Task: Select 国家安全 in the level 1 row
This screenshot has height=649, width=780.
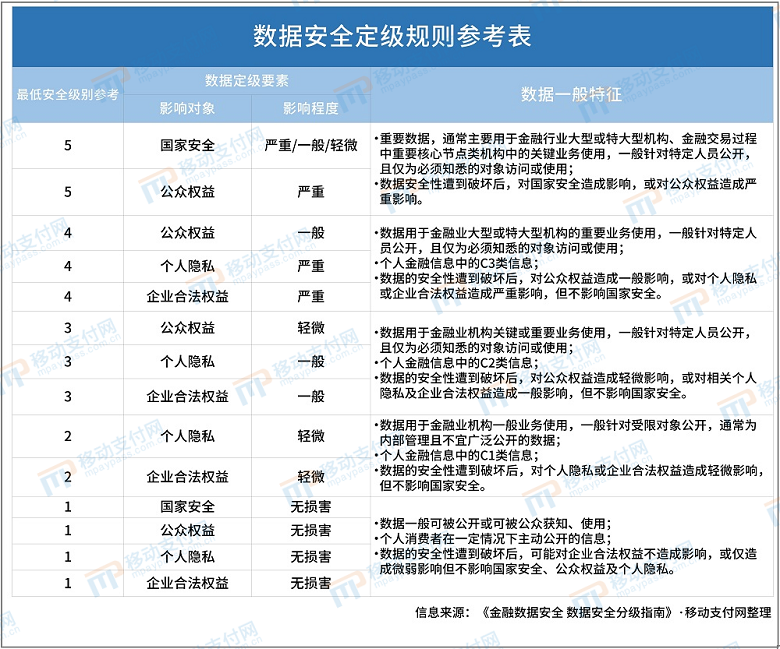Action: (187, 507)
